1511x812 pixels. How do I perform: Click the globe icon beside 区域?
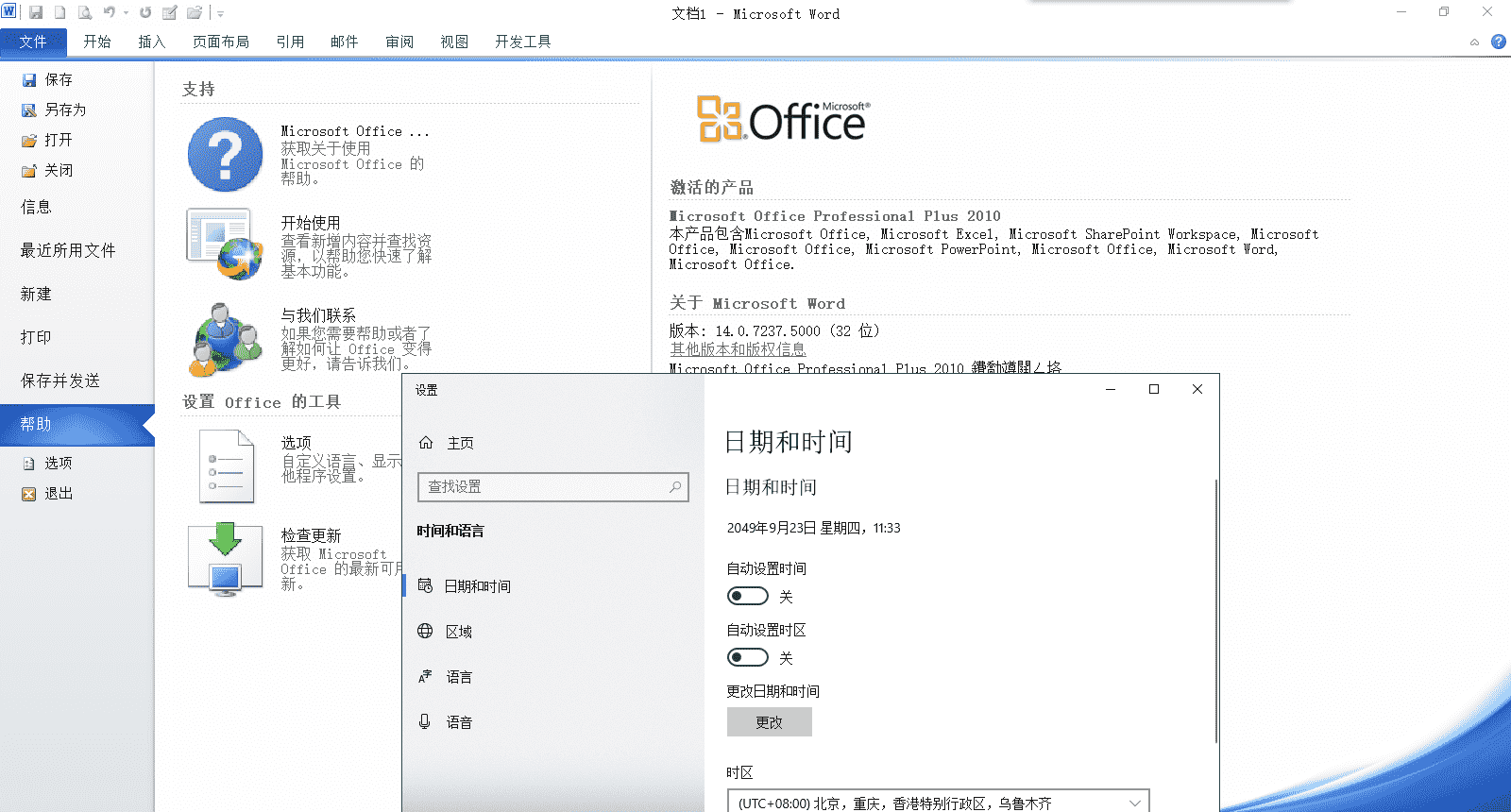tap(425, 631)
